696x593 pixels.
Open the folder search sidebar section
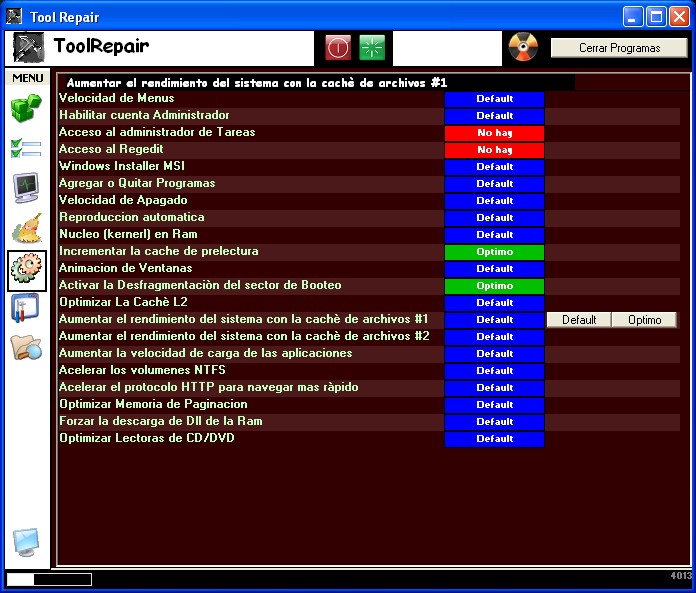(26, 347)
